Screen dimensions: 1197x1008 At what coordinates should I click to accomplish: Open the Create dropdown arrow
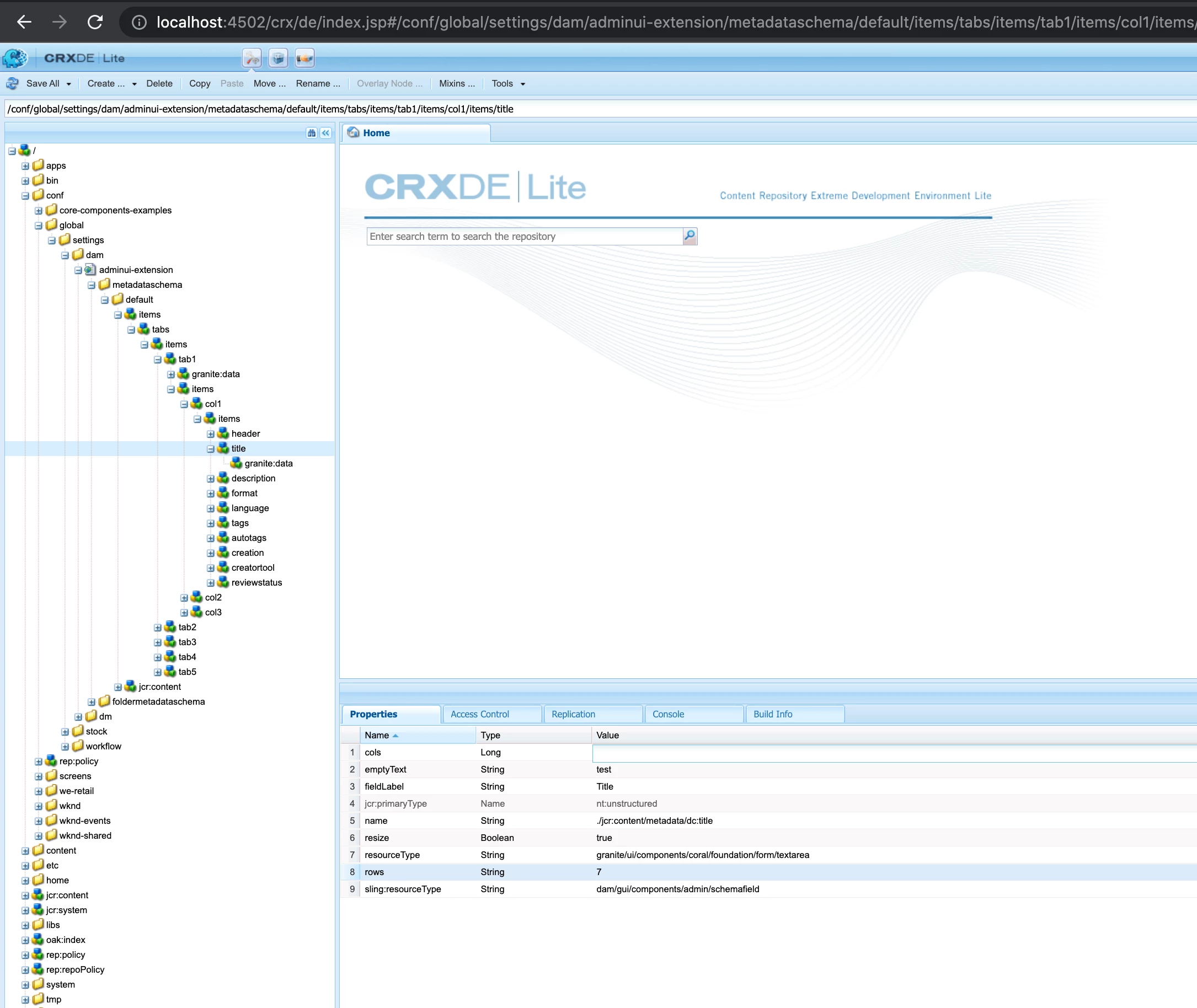pyautogui.click(x=135, y=84)
